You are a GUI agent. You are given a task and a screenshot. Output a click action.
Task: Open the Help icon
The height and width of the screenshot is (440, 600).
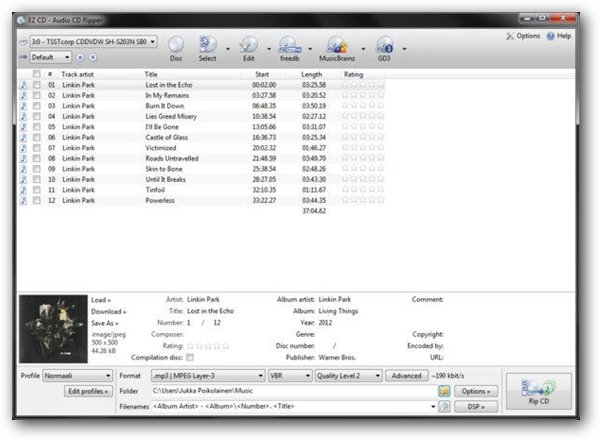point(559,36)
